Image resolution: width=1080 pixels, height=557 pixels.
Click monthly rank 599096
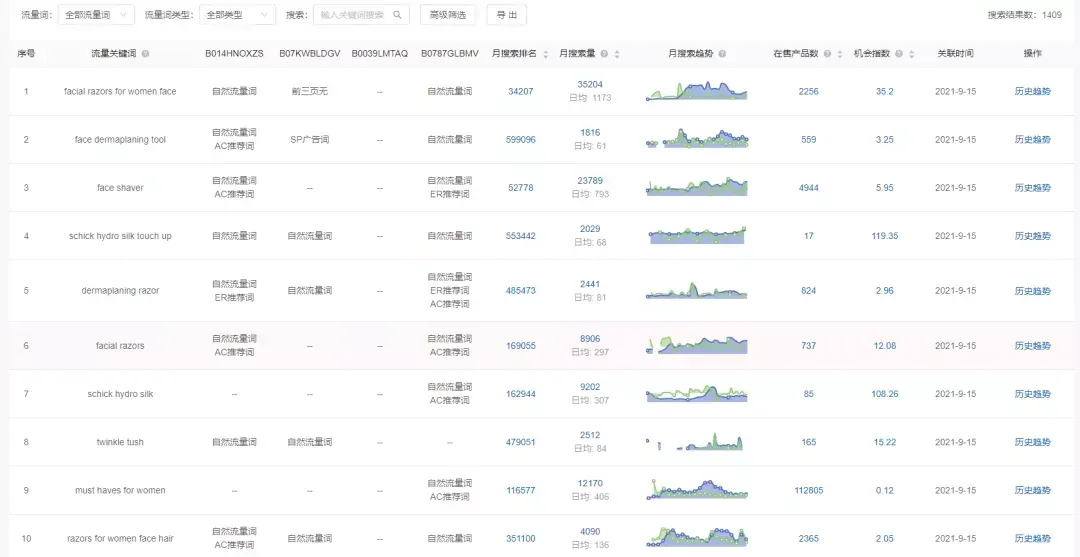click(x=521, y=139)
